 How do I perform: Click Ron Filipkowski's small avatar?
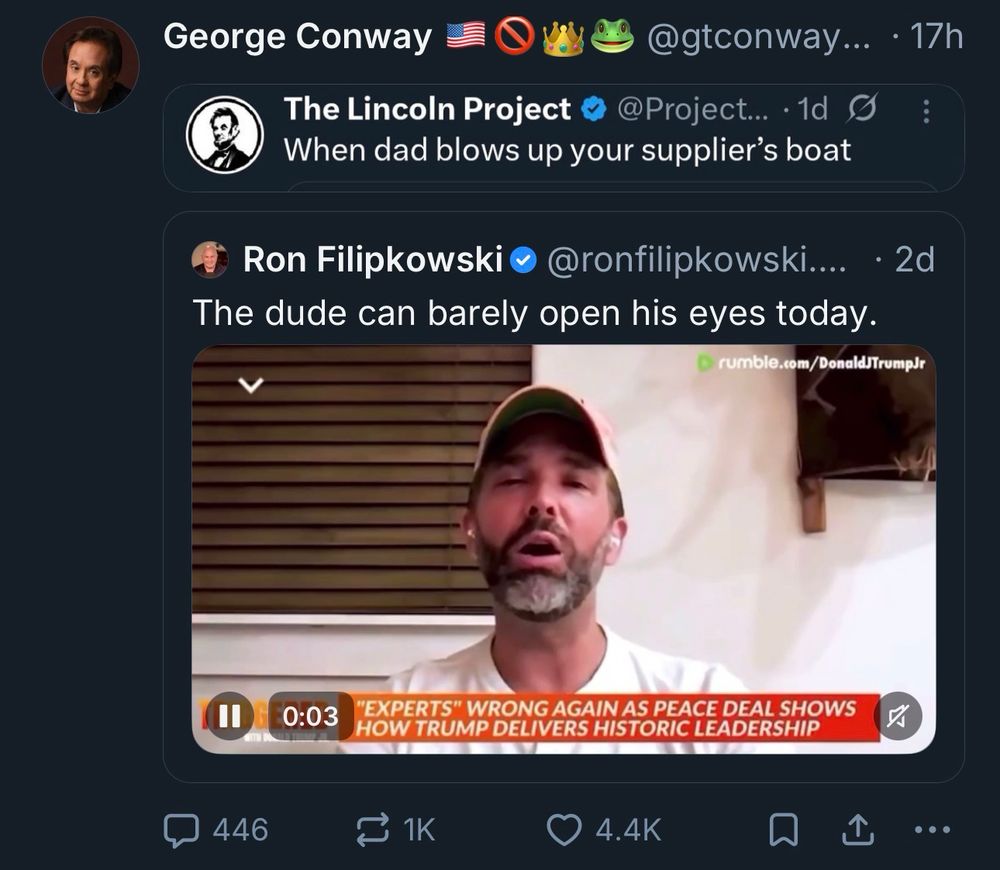click(210, 260)
